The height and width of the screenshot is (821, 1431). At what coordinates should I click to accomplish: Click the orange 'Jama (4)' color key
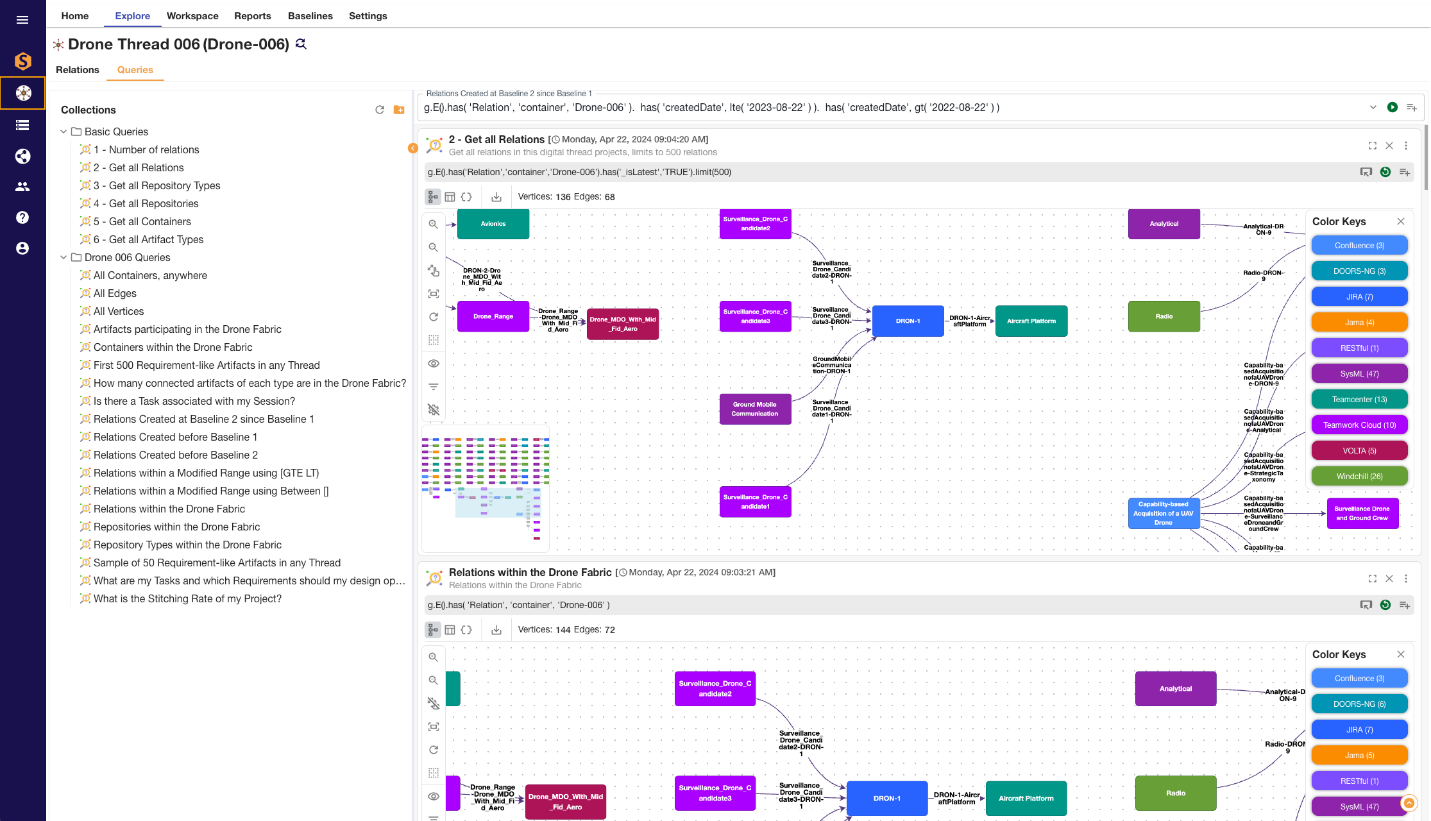[1359, 323]
